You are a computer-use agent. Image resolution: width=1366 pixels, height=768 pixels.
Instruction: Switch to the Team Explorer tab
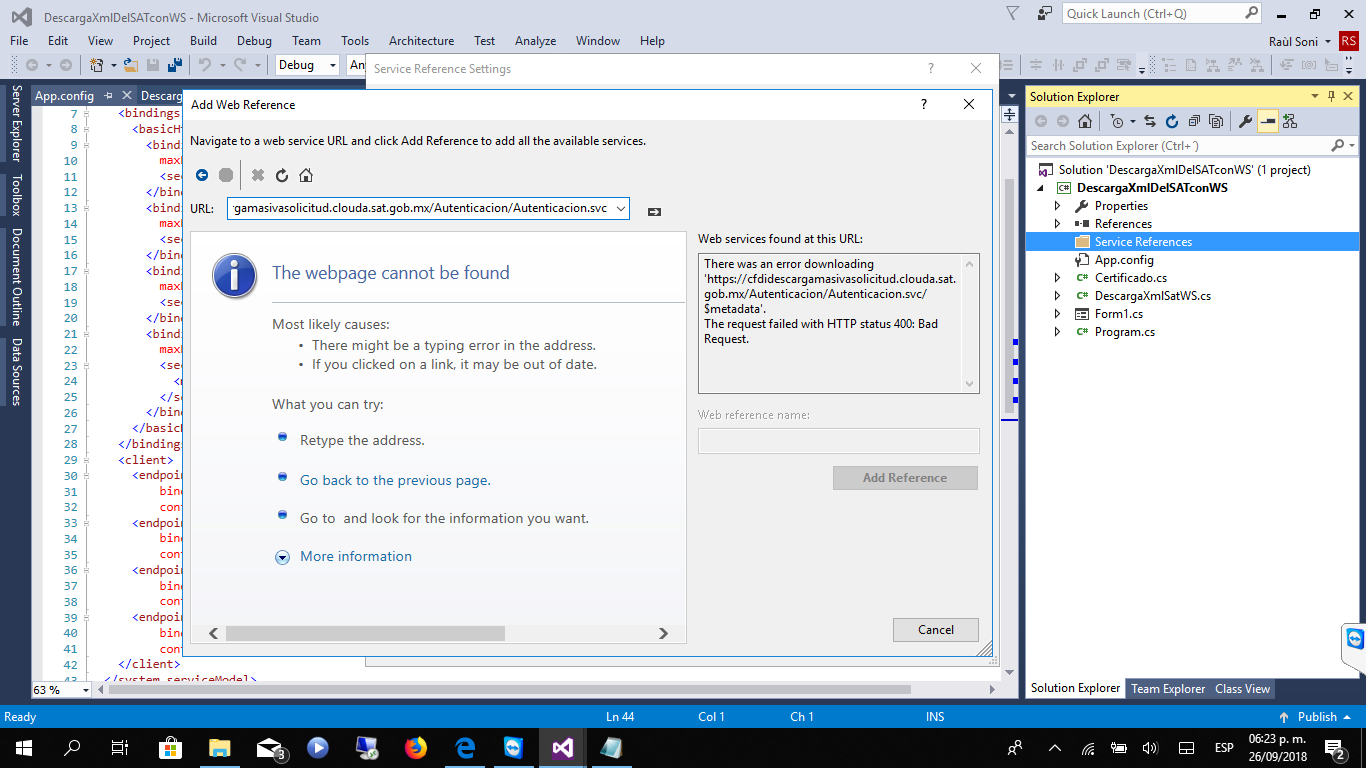(x=1168, y=688)
